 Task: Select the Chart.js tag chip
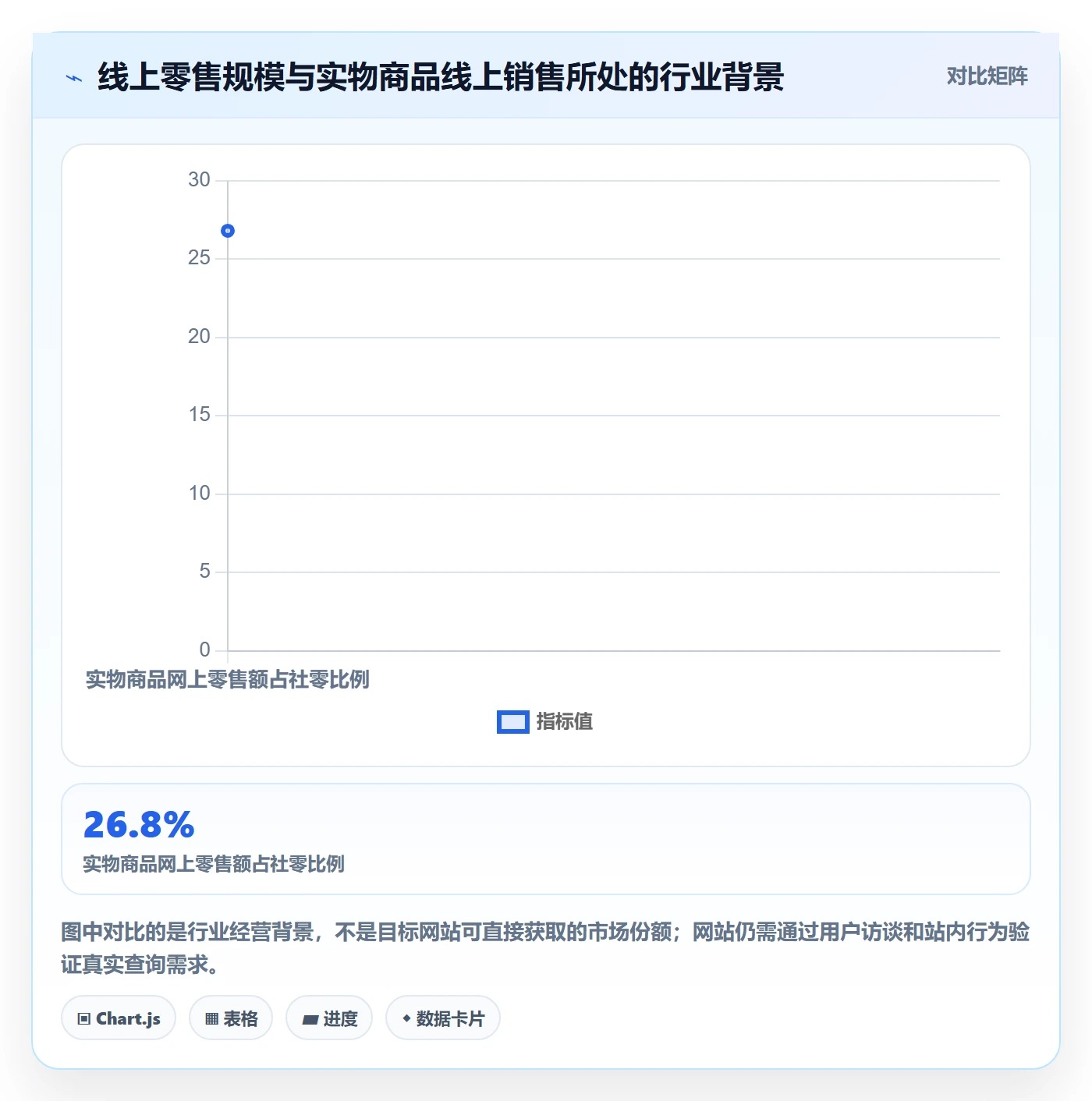point(119,1018)
